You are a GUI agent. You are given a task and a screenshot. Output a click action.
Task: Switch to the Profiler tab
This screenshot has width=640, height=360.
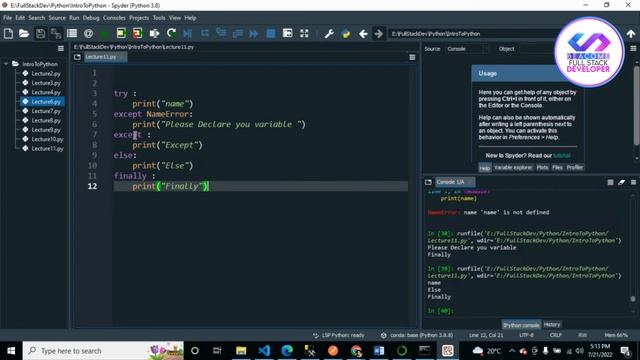pos(575,168)
